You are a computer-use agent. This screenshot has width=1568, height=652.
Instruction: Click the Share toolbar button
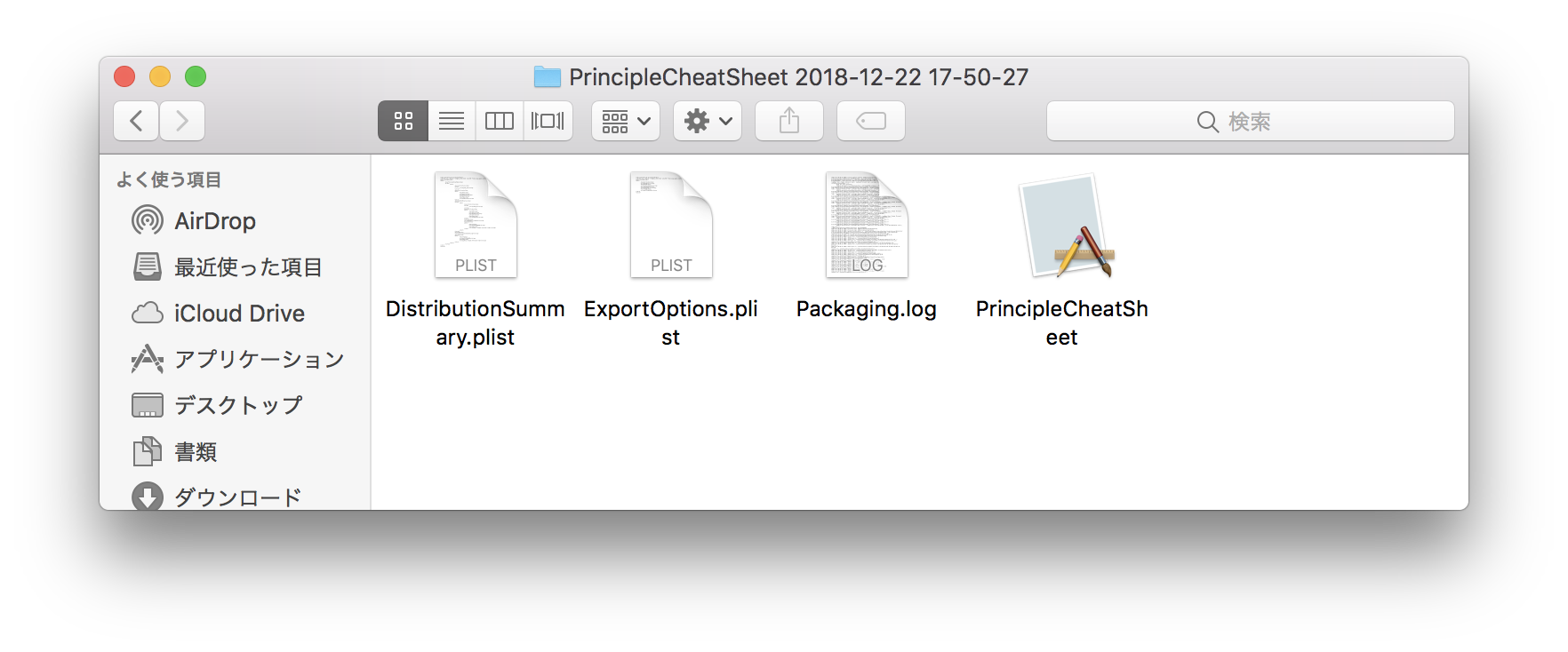789,121
